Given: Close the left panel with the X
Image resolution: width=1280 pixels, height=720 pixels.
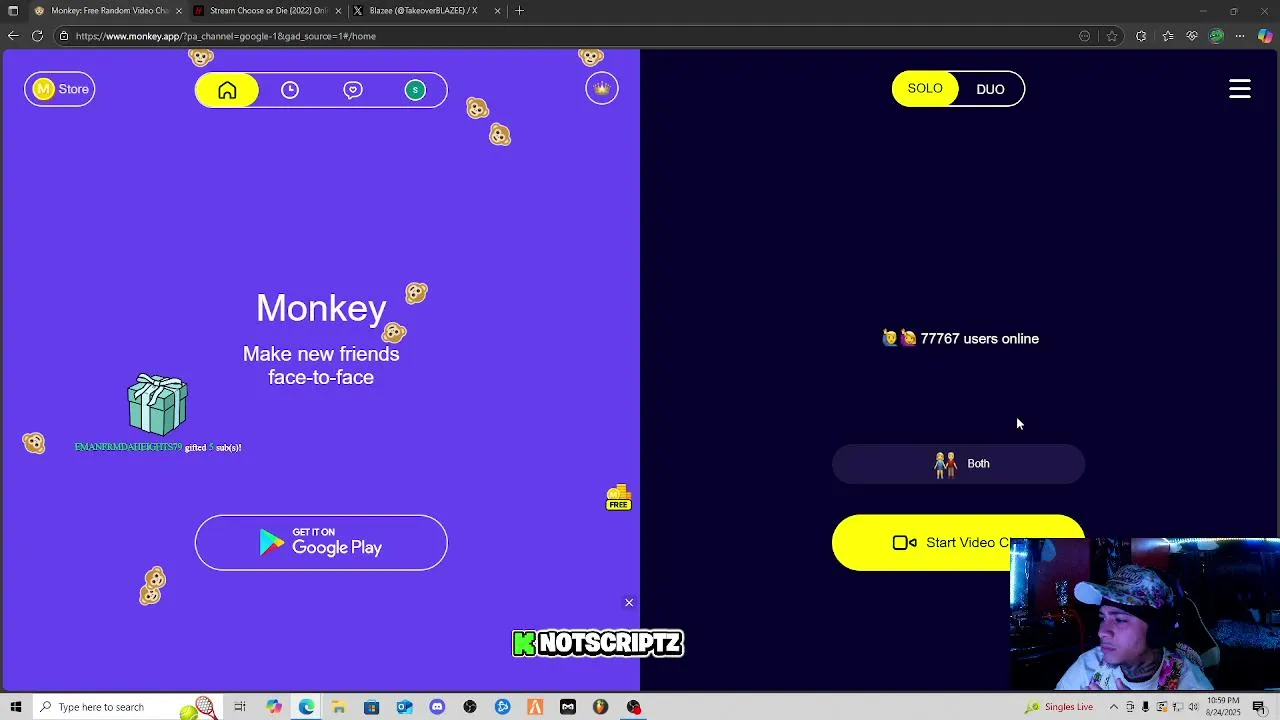Looking at the screenshot, I should point(629,602).
